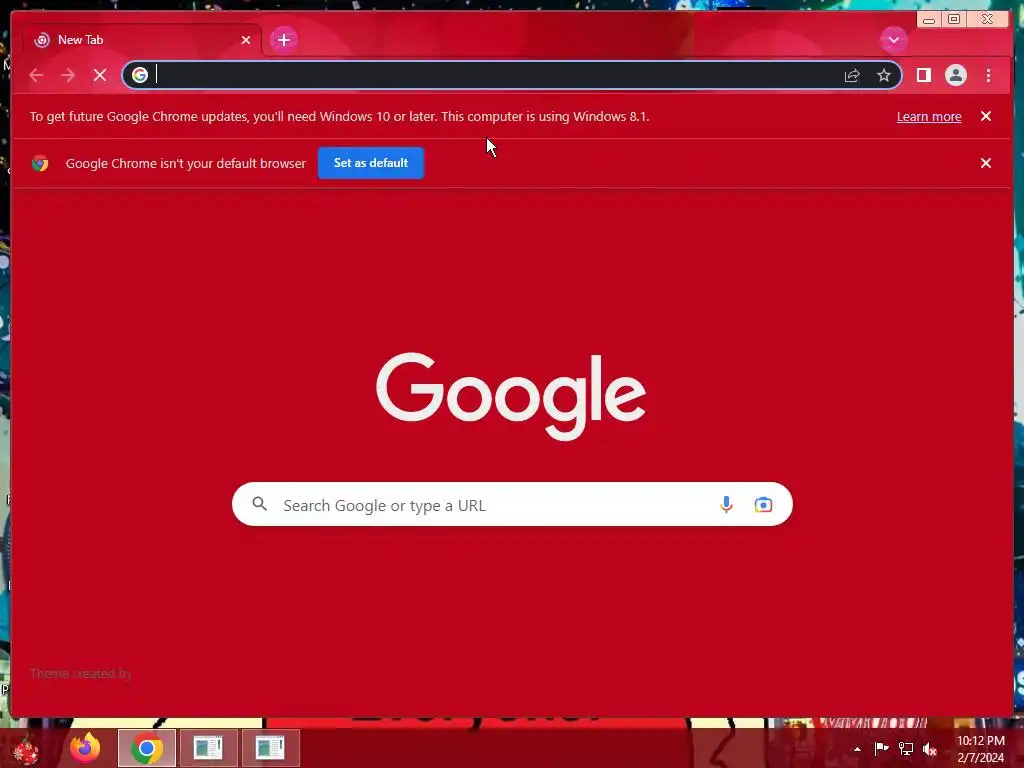
Task: Open Action Center flag icon
Action: point(881,748)
